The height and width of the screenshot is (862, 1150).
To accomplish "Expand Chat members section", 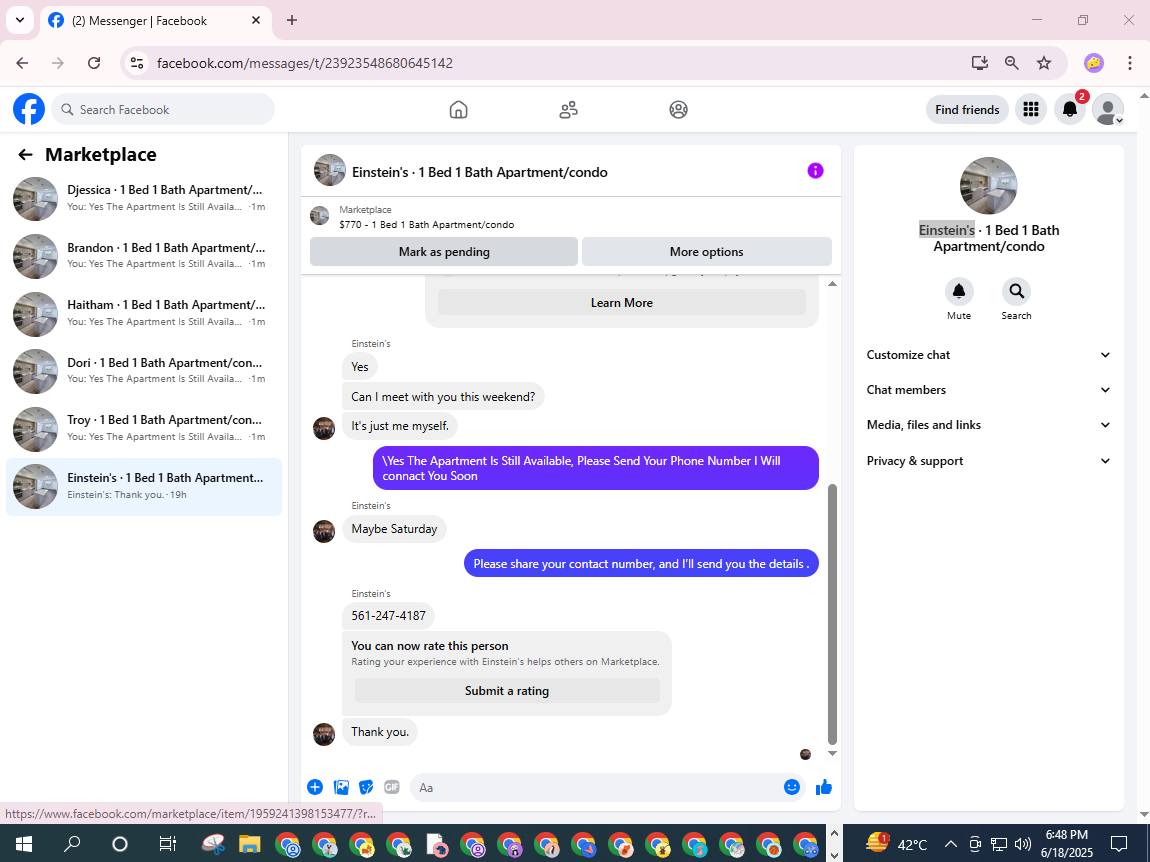I will point(988,390).
